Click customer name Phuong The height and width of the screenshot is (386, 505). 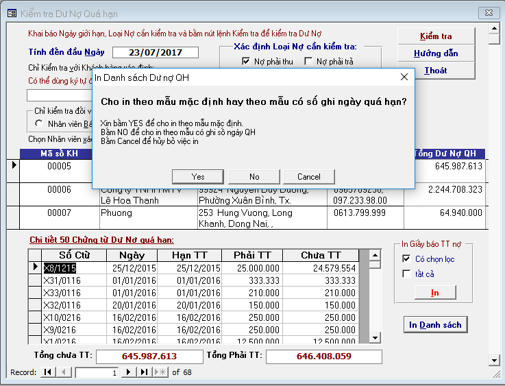[116, 213]
